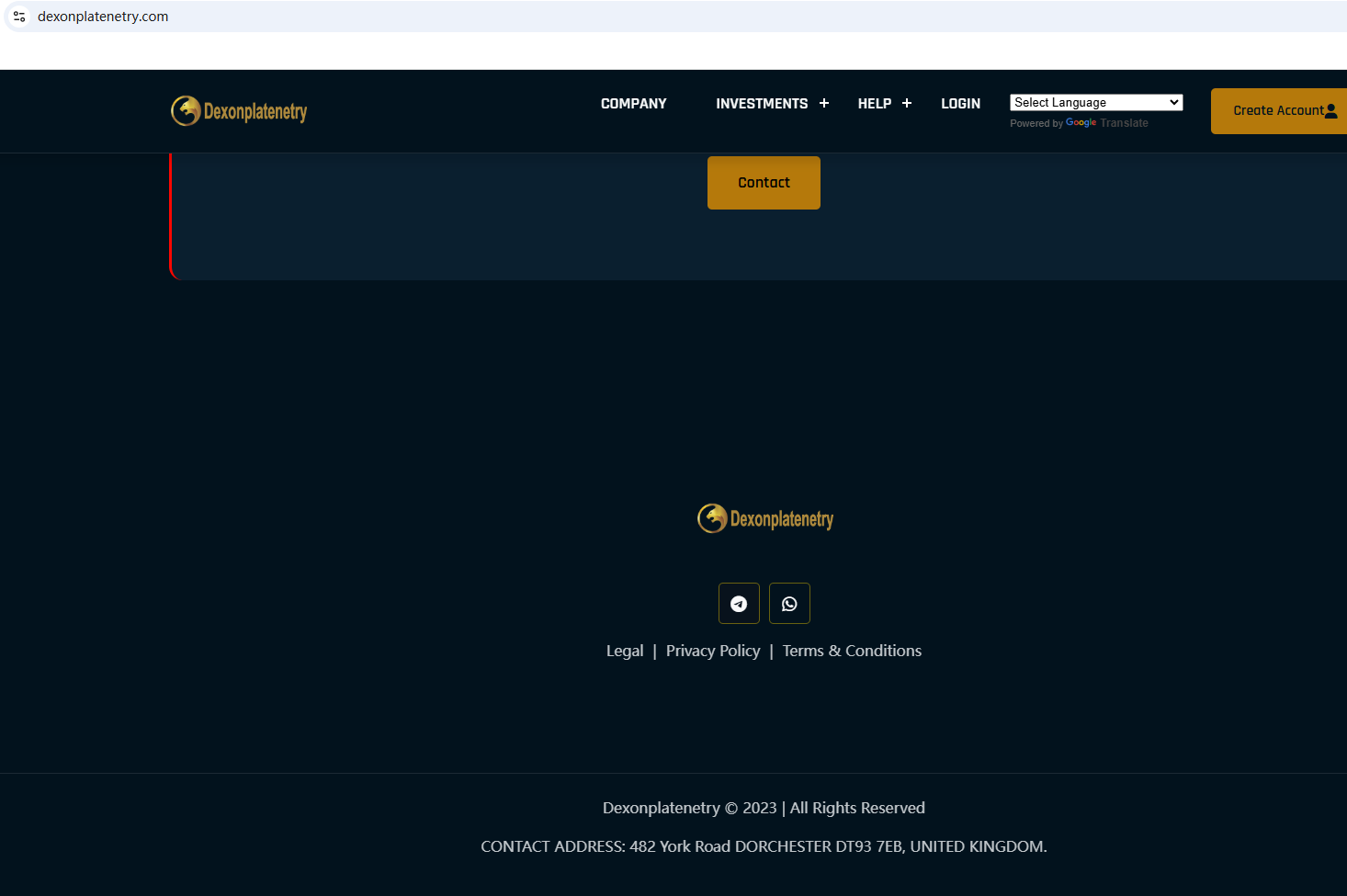Image resolution: width=1347 pixels, height=896 pixels.
Task: Open the Privacy Policy link
Action: 713,651
